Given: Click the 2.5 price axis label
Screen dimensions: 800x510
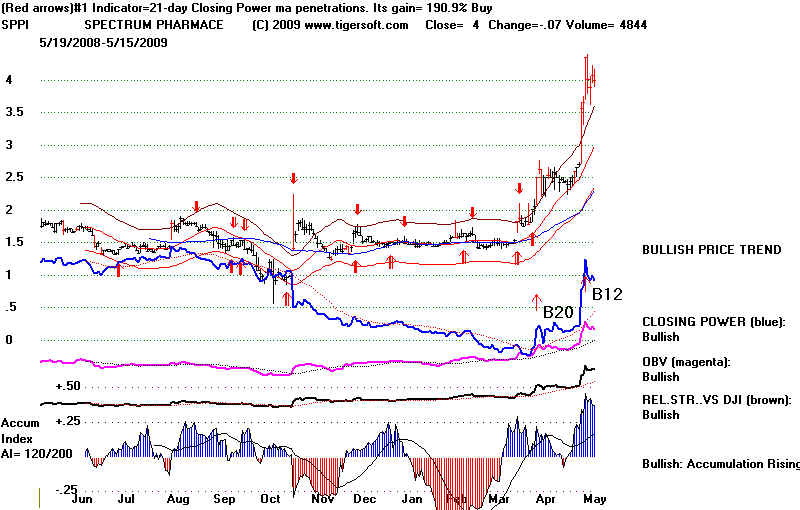Looking at the screenshot, I should pos(14,177).
